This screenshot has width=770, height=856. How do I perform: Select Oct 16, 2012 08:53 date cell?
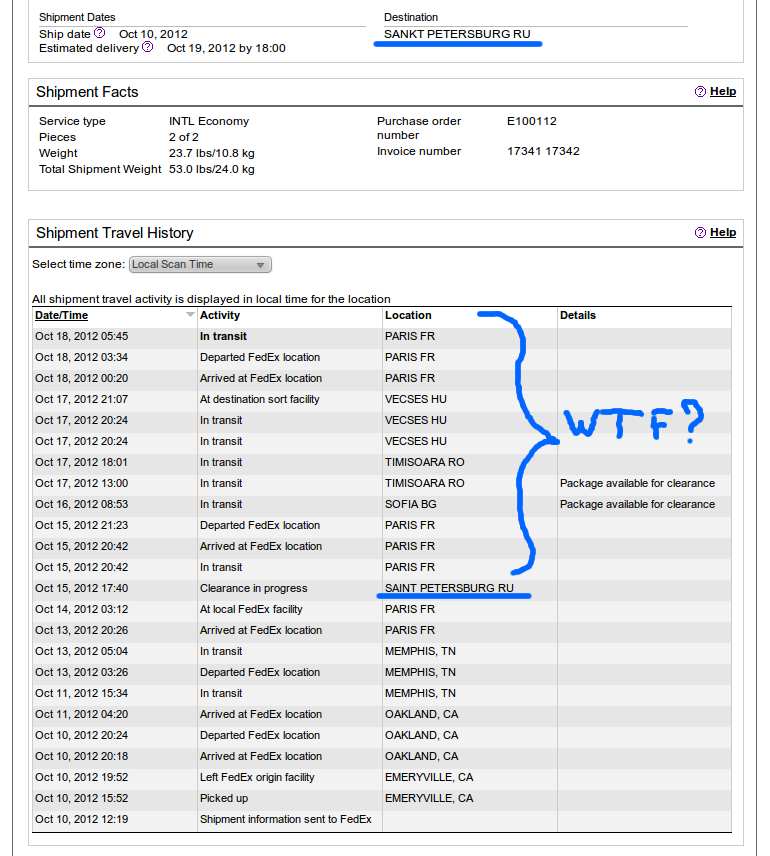[x=81, y=504]
